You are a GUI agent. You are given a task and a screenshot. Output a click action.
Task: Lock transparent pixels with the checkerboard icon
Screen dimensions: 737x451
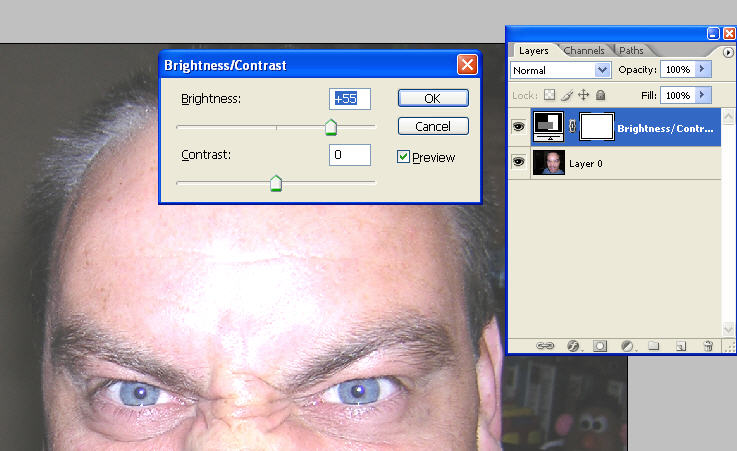coord(549,95)
